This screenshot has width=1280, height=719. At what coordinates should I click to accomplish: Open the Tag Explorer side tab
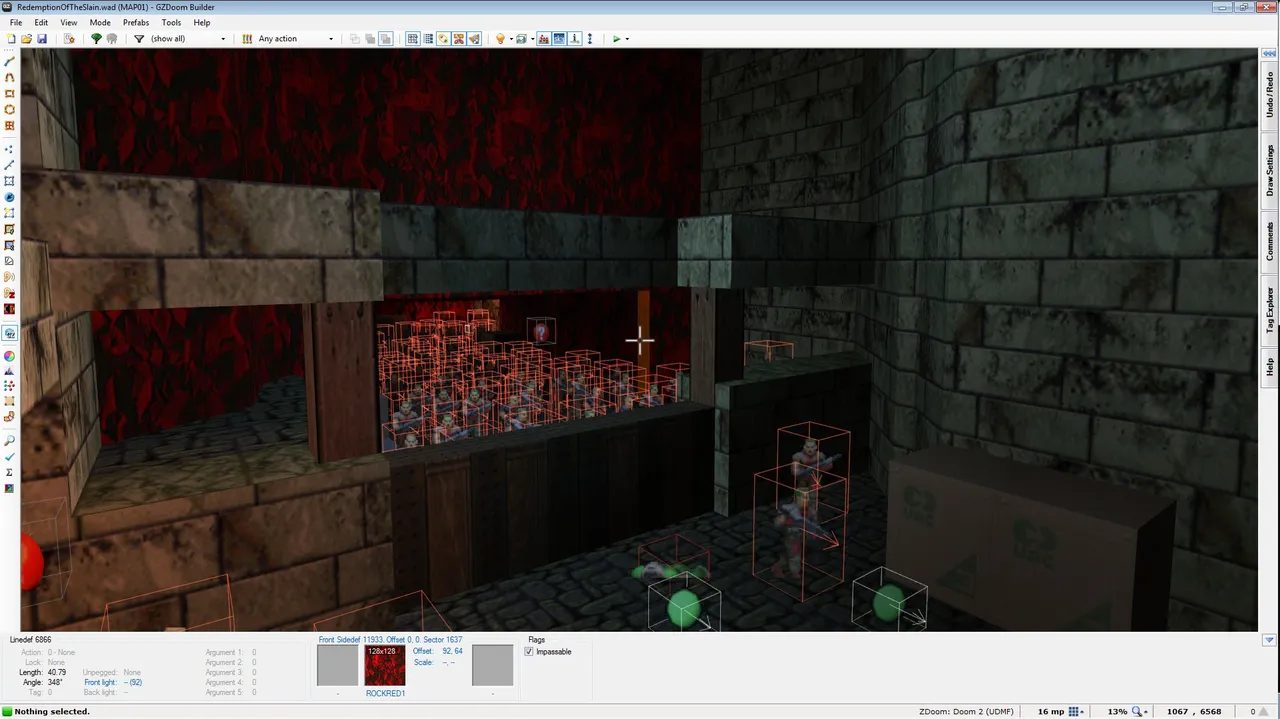(x=1270, y=310)
